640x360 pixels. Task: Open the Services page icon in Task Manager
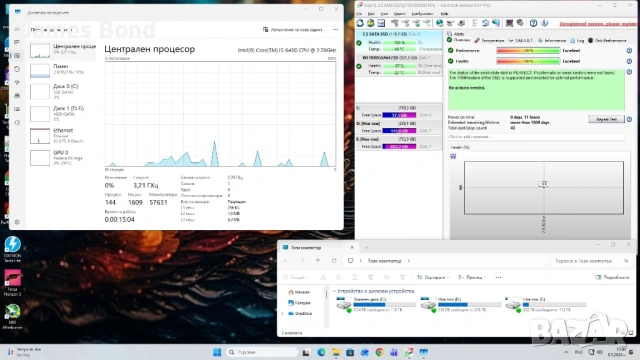[17, 122]
